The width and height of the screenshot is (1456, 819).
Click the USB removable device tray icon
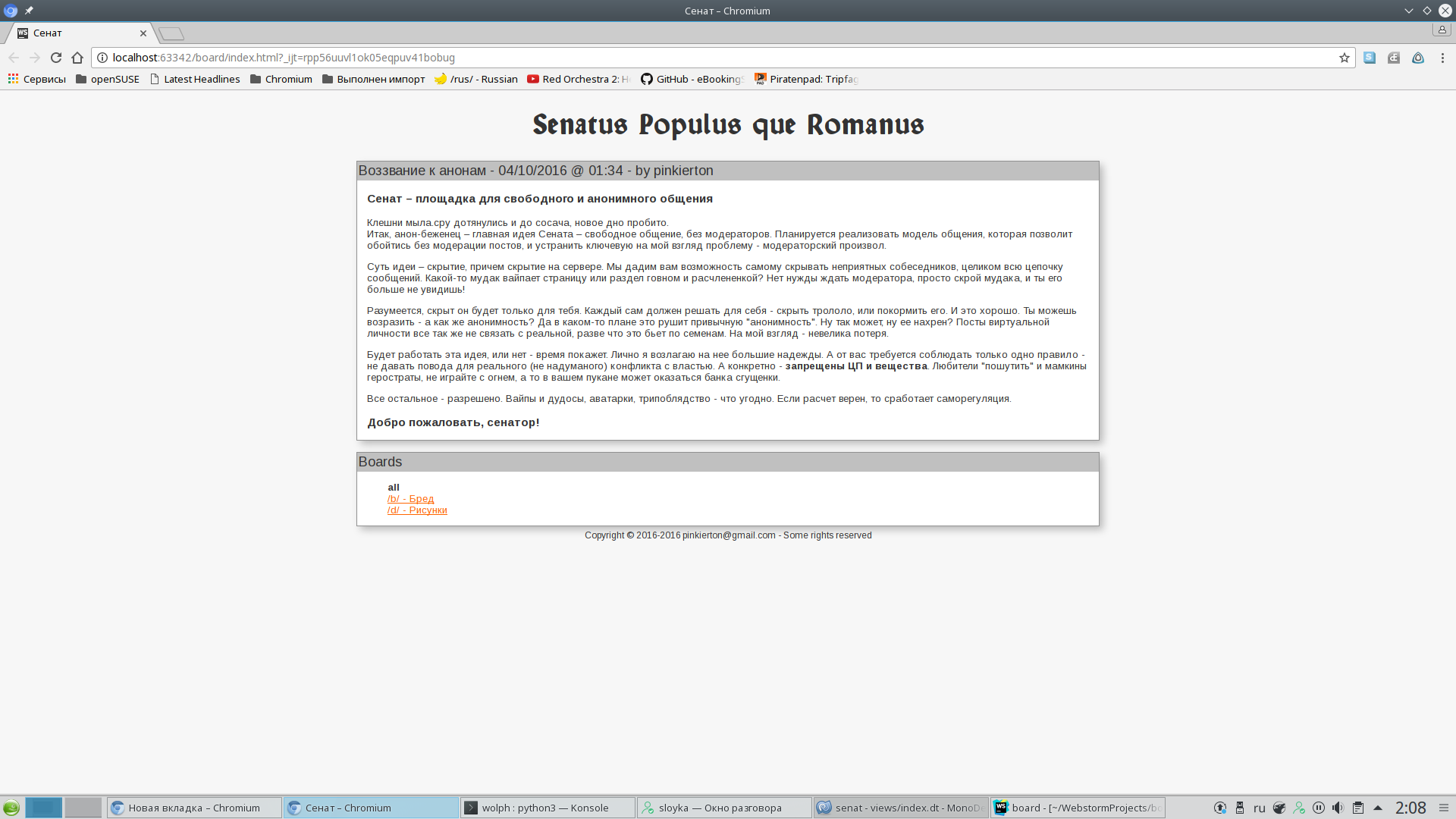1240,808
